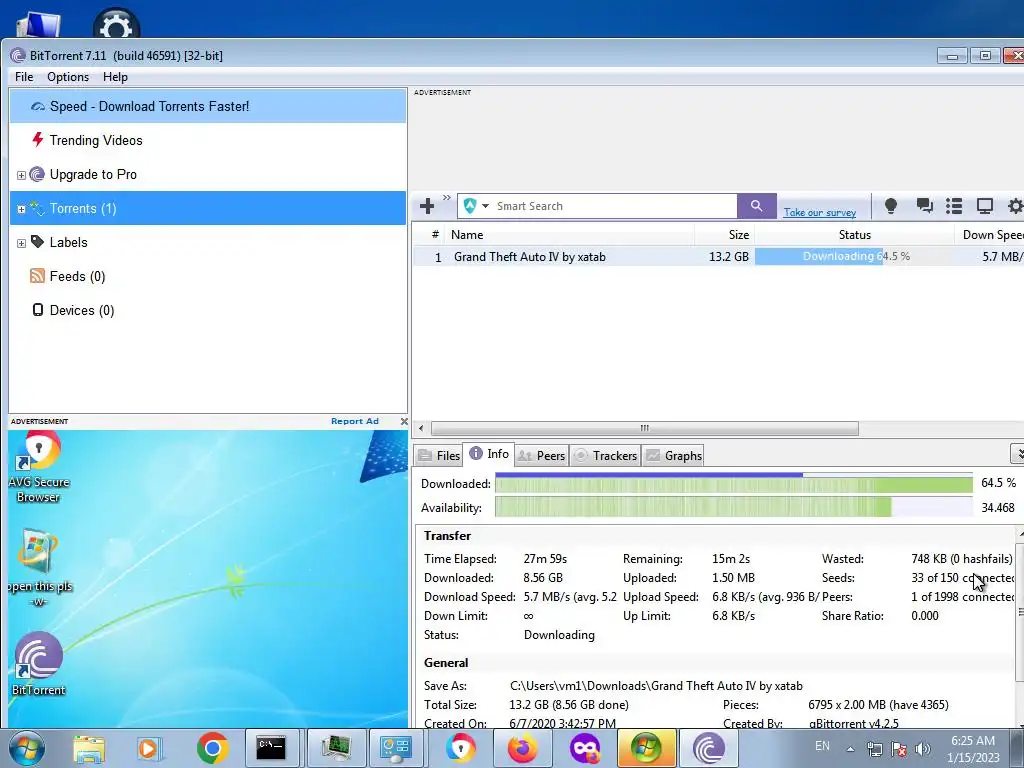Open the search provider shield dropdown

coord(476,206)
